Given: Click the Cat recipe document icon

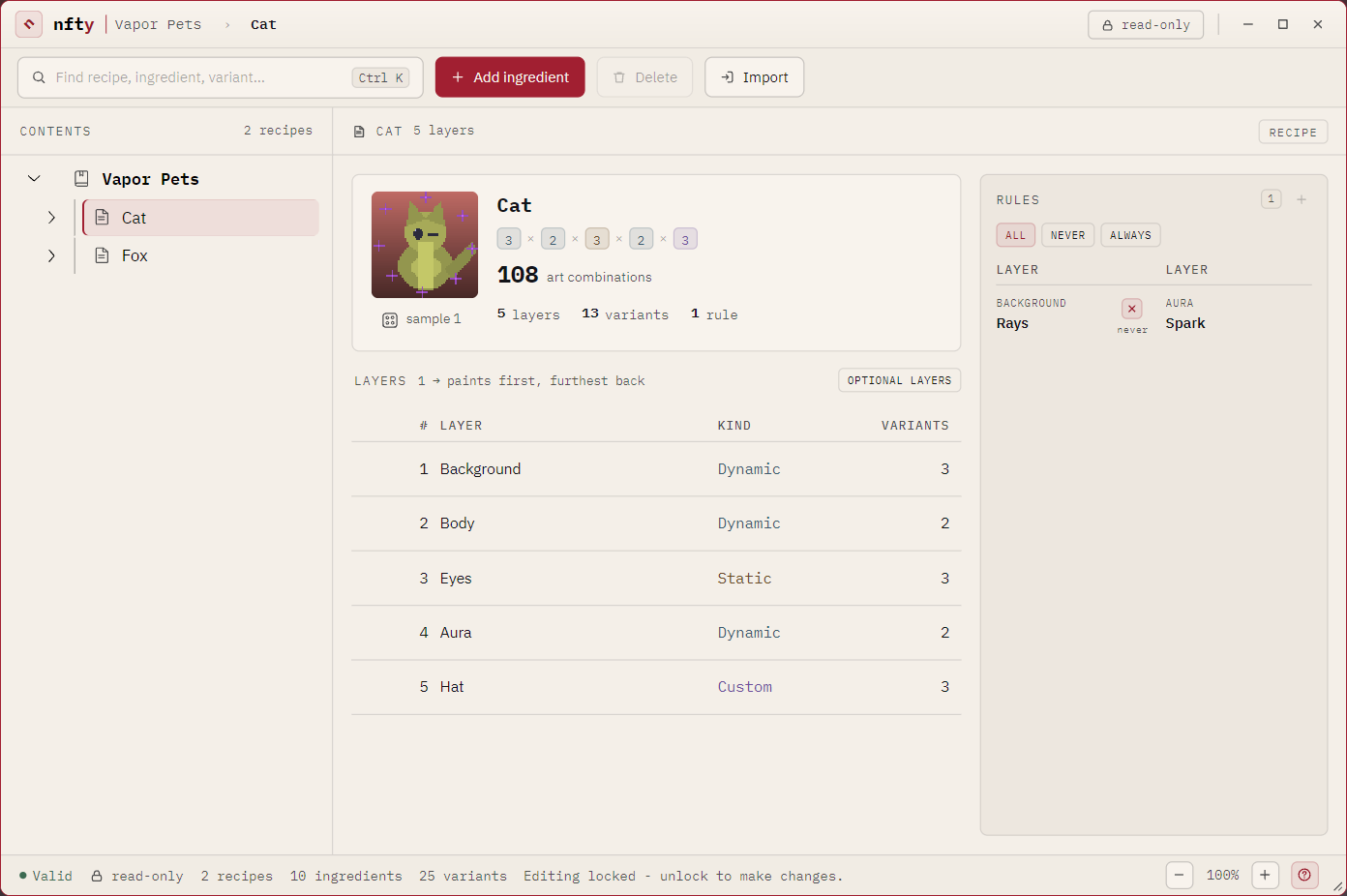Looking at the screenshot, I should (102, 218).
